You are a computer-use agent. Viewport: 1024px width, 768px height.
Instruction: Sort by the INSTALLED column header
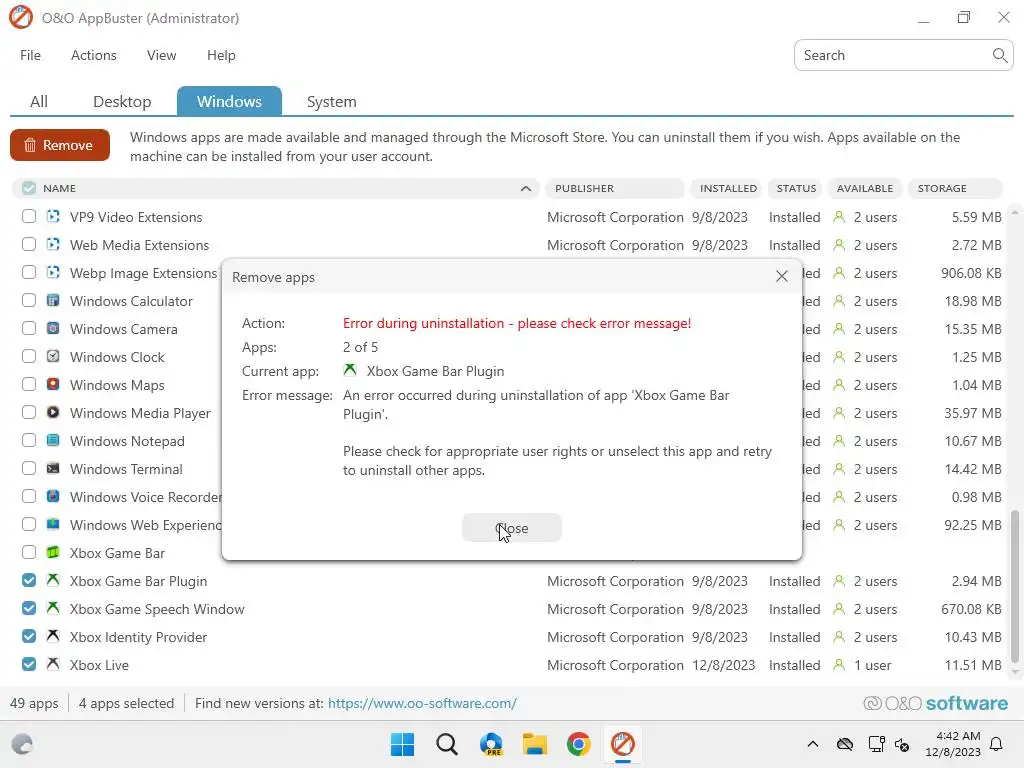tap(728, 188)
